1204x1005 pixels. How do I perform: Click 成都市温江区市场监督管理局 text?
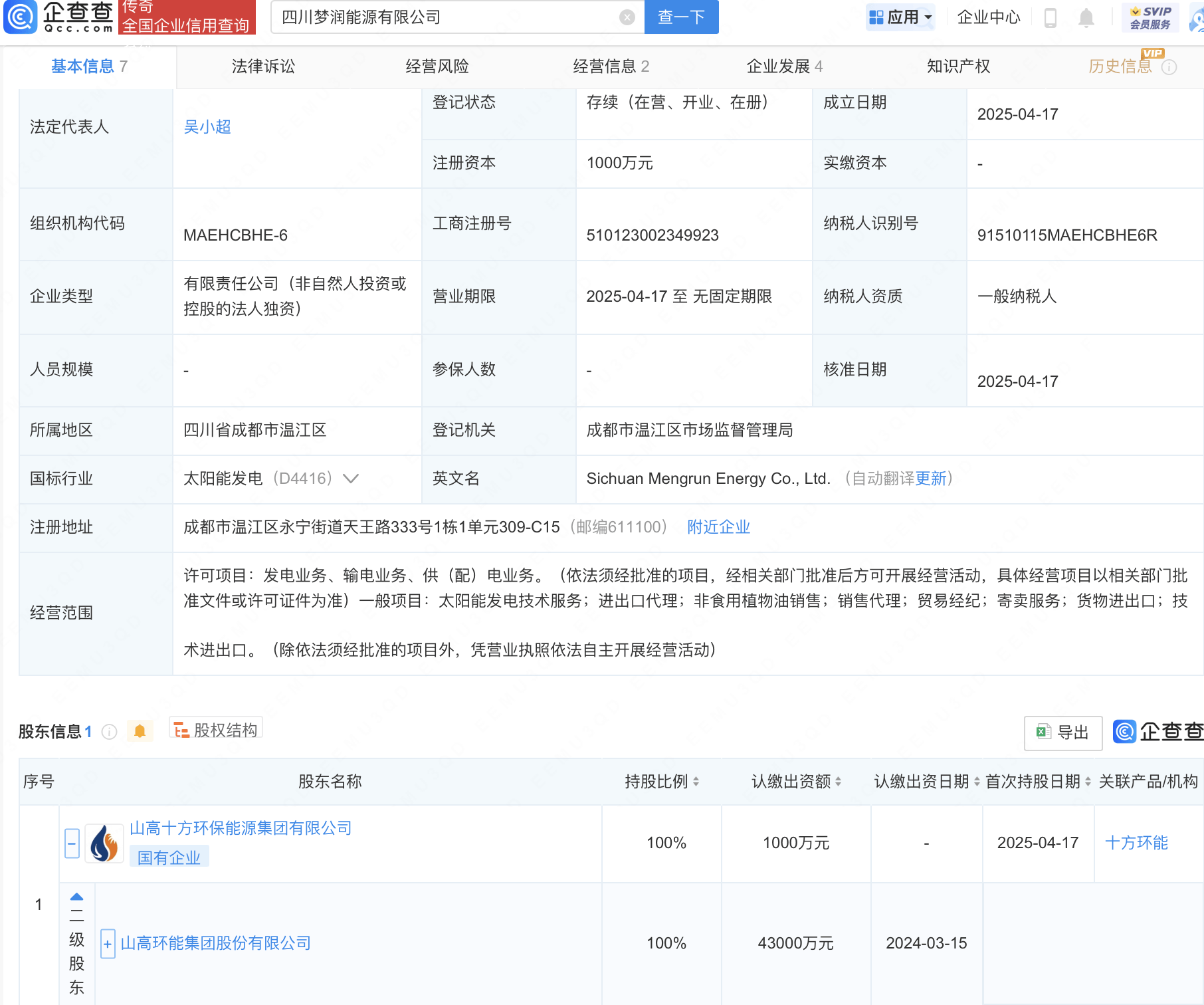690,430
